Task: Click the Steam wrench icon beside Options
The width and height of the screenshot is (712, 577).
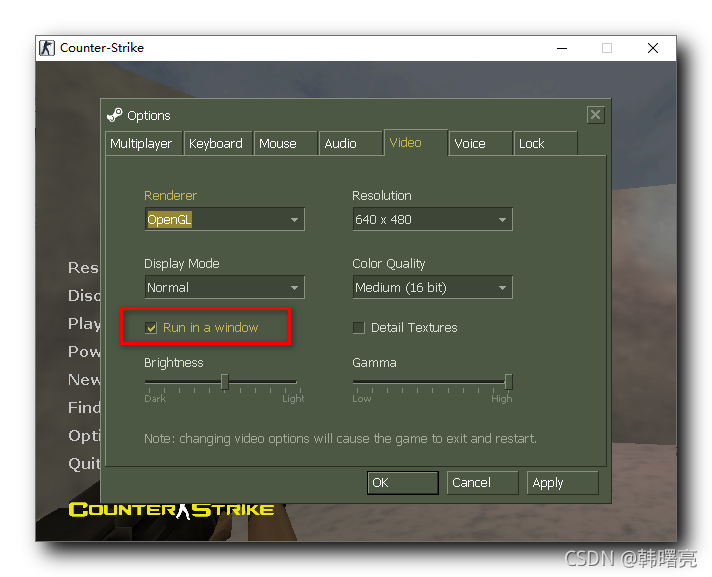Action: [x=114, y=115]
